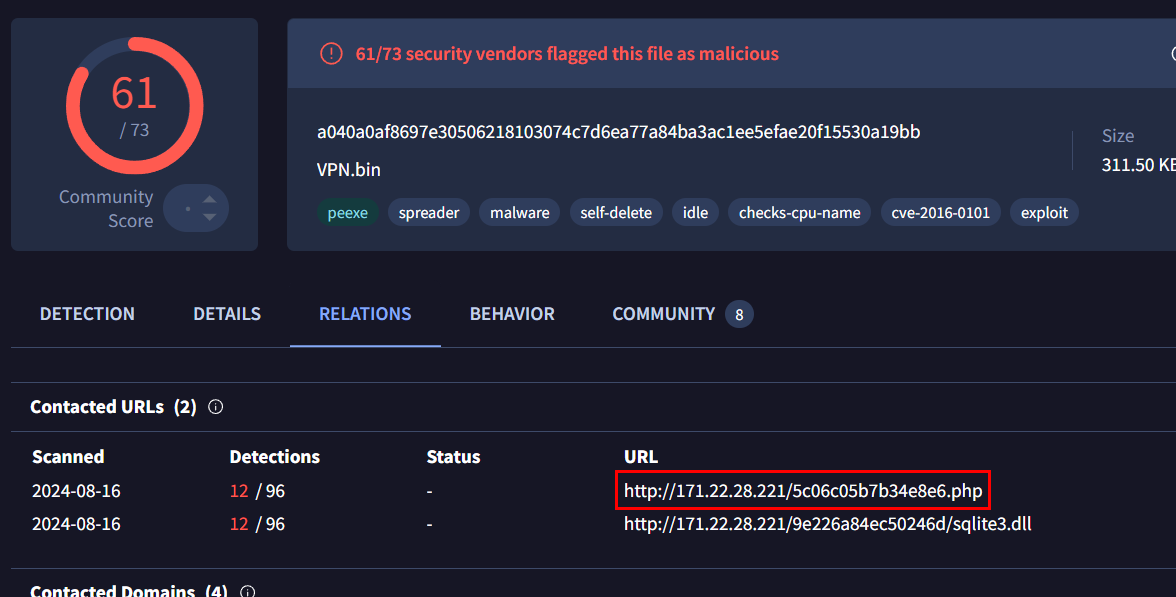Viewport: 1176px width, 597px height.
Task: Open the Community tab
Action: [663, 314]
